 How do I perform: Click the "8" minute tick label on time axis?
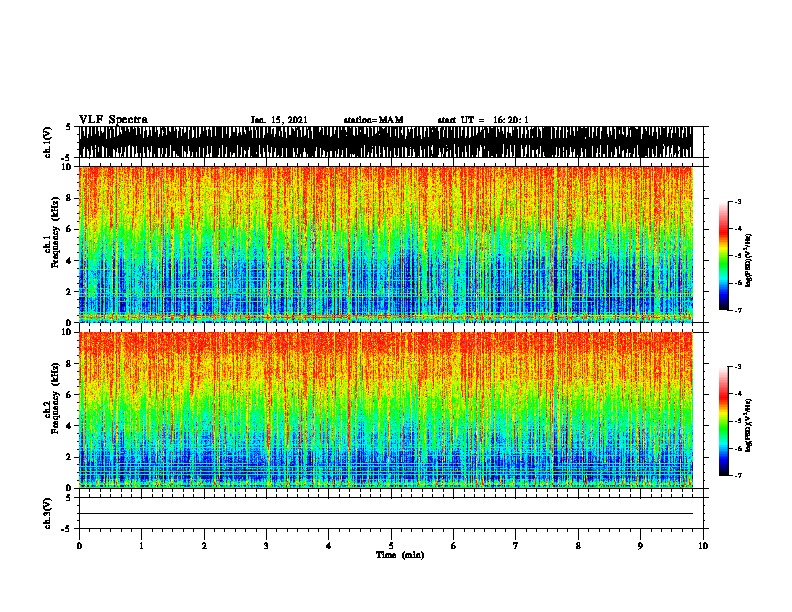pos(578,546)
